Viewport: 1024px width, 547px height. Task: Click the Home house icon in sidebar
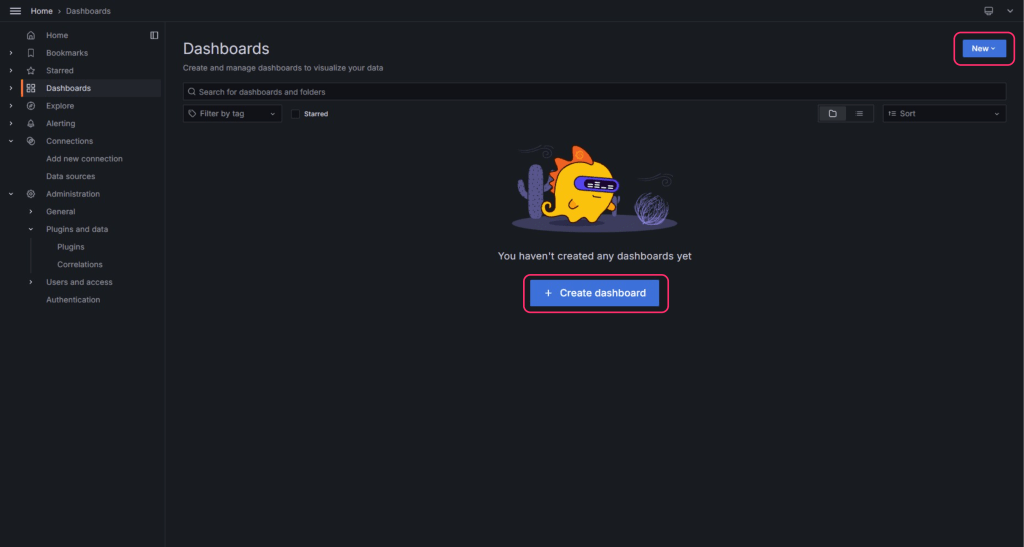click(x=31, y=35)
